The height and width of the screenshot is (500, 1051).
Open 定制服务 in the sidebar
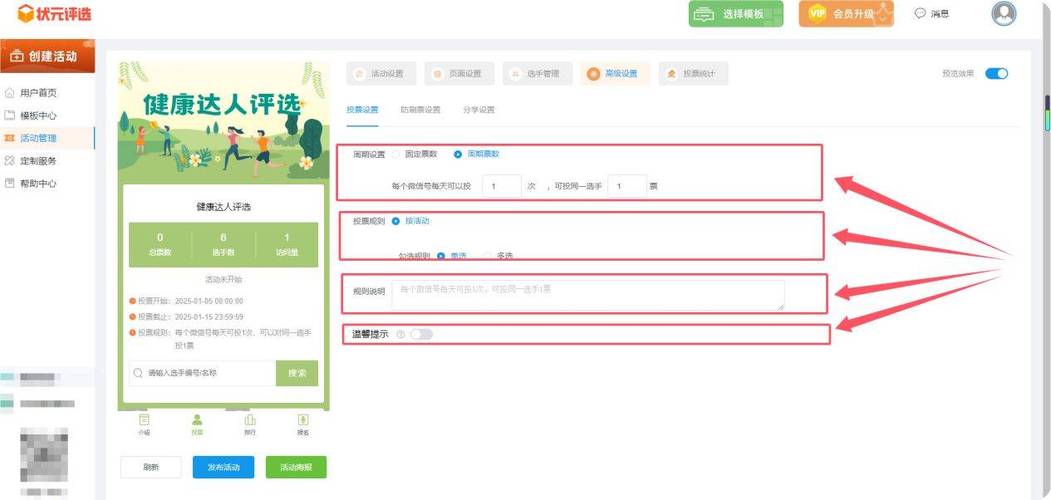click(x=38, y=161)
